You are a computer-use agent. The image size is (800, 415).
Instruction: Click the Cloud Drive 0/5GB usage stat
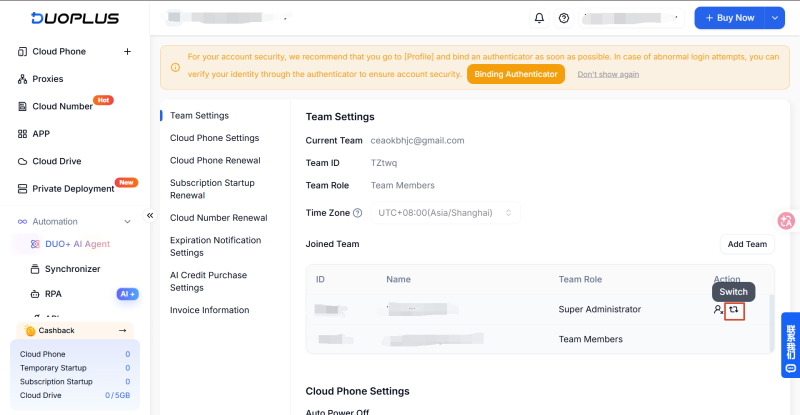point(117,396)
